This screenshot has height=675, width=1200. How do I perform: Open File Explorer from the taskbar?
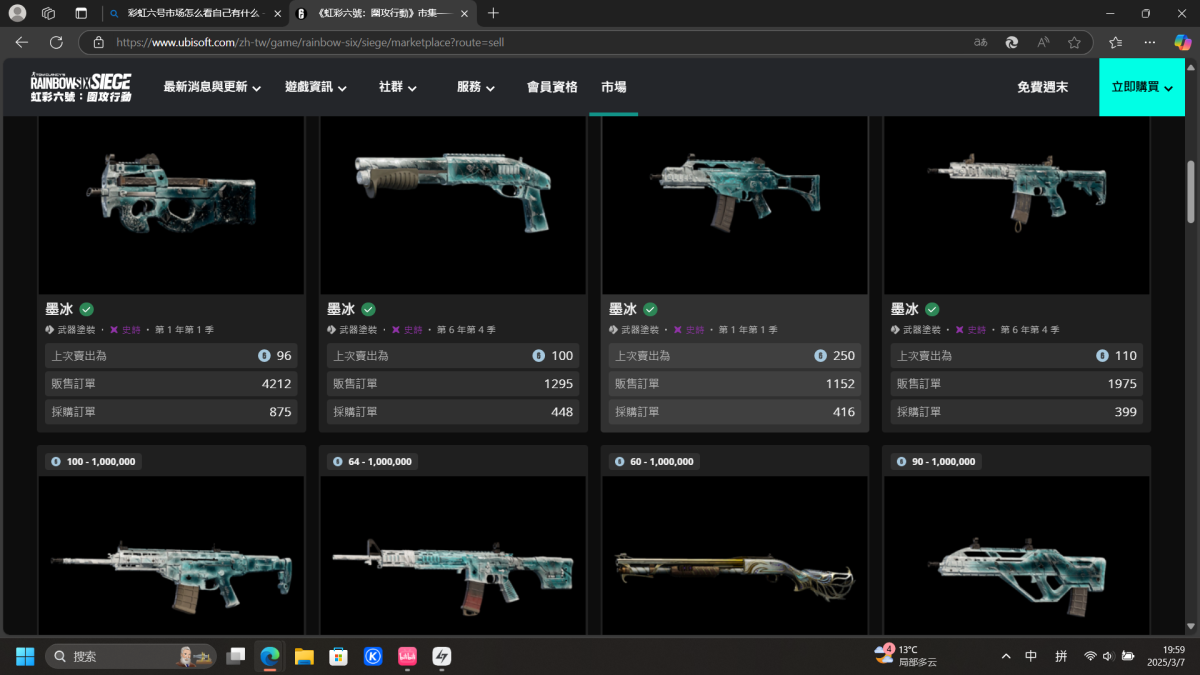304,656
